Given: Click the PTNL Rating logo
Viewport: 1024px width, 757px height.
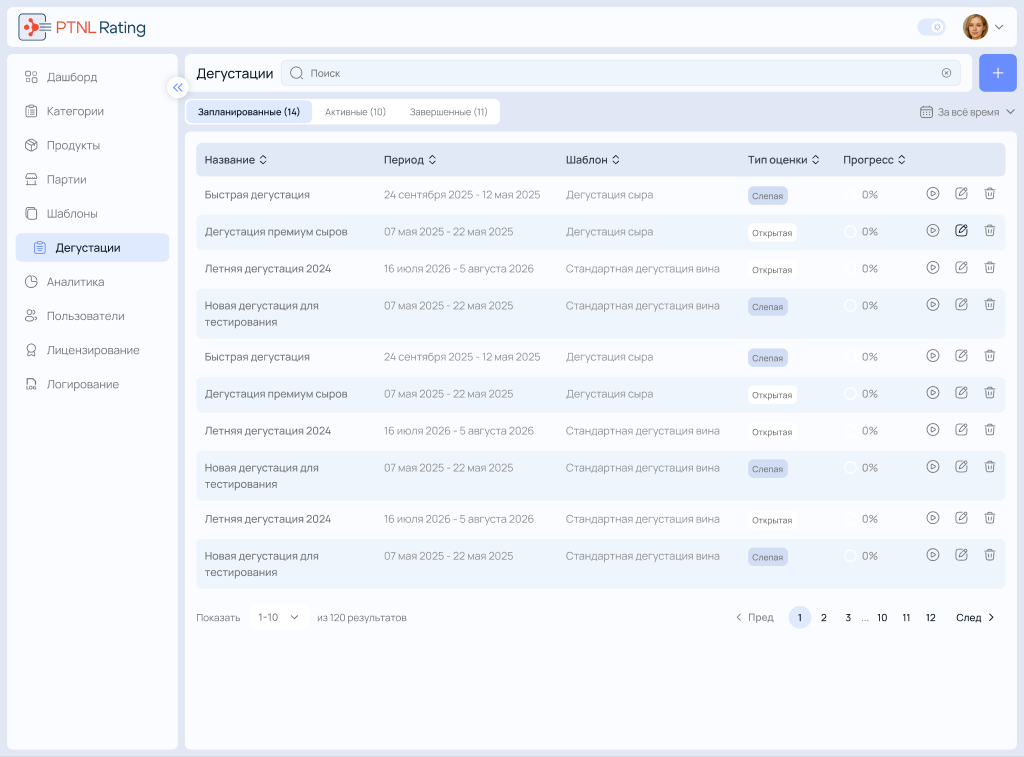Looking at the screenshot, I should (x=82, y=27).
